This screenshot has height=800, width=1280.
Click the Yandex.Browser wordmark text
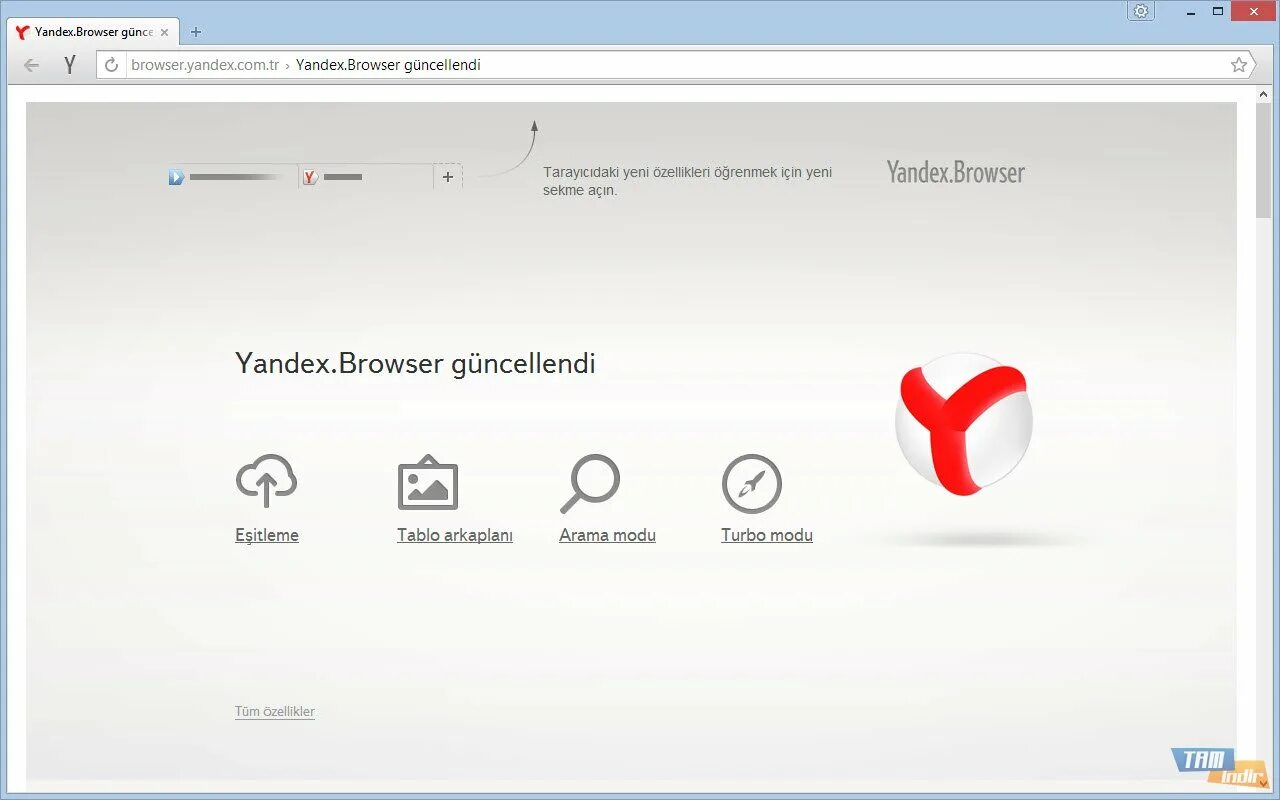coord(956,172)
